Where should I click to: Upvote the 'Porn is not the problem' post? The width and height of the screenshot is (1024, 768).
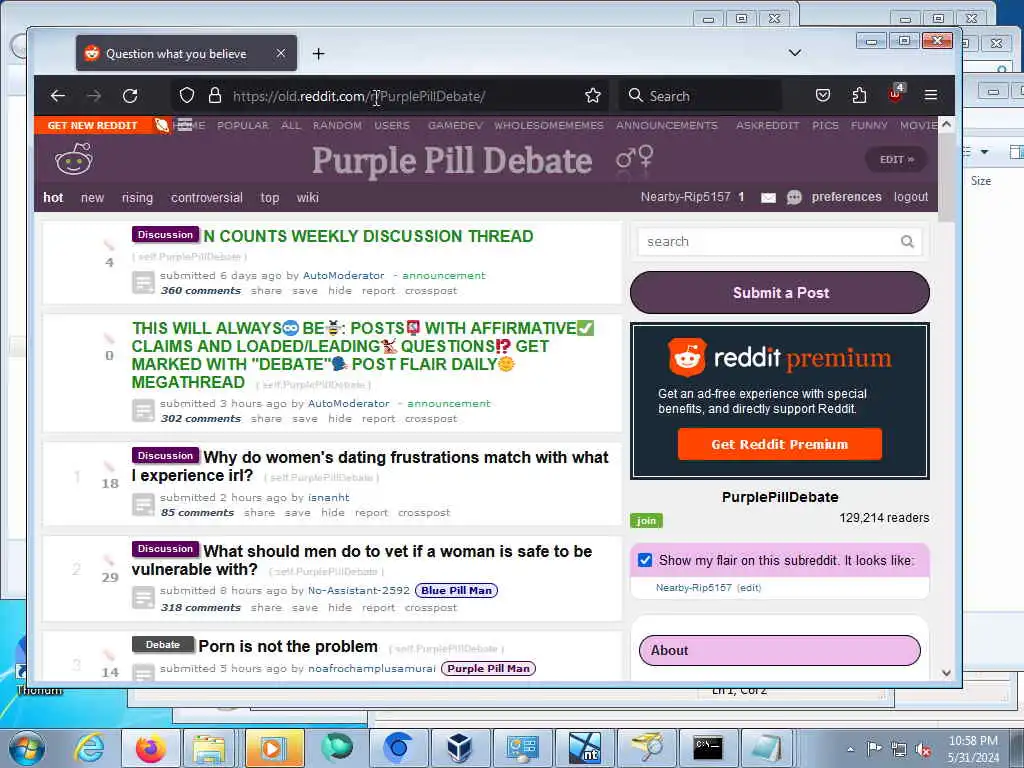[109, 655]
